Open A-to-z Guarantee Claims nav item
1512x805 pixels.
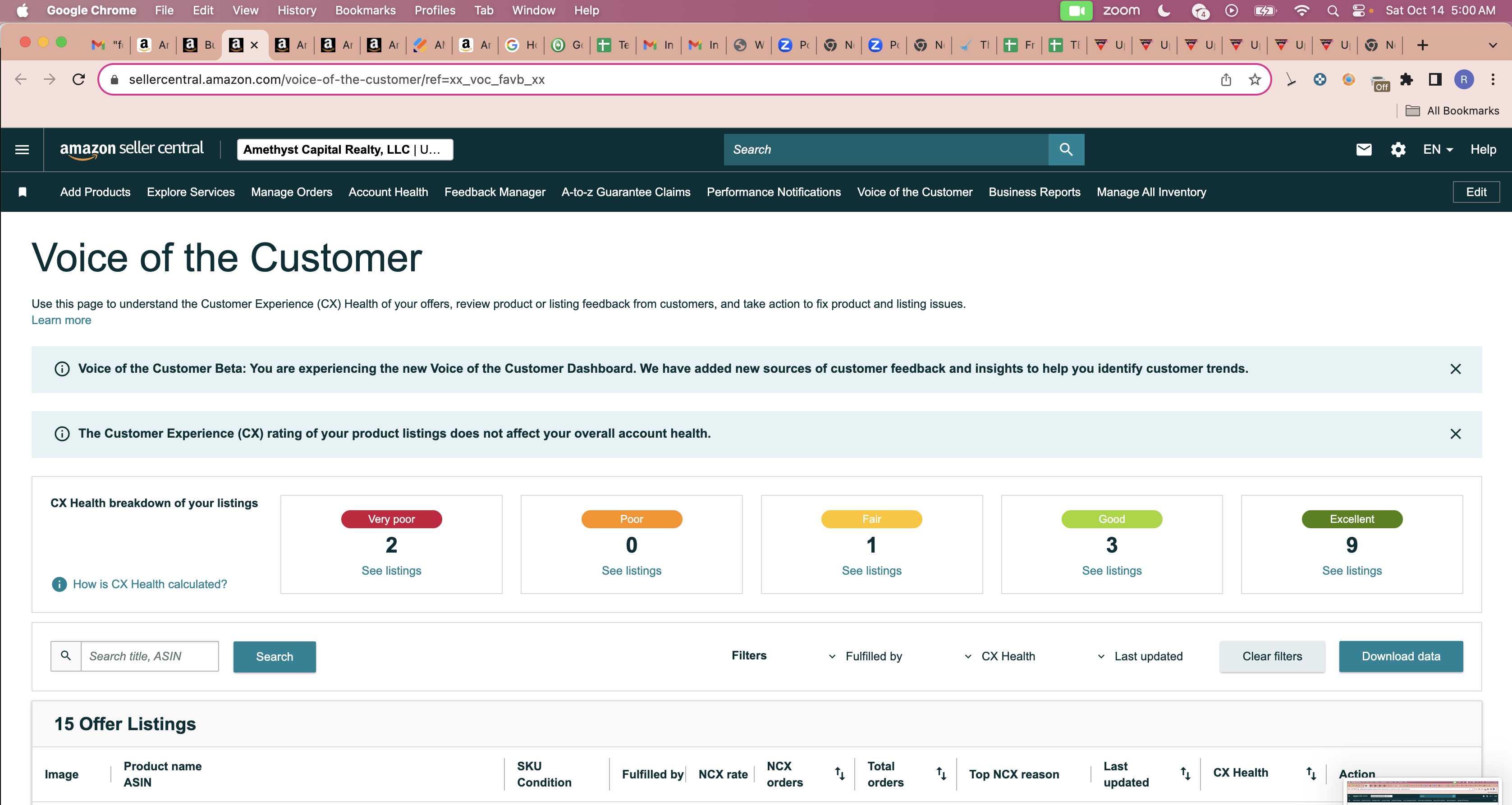pos(626,192)
